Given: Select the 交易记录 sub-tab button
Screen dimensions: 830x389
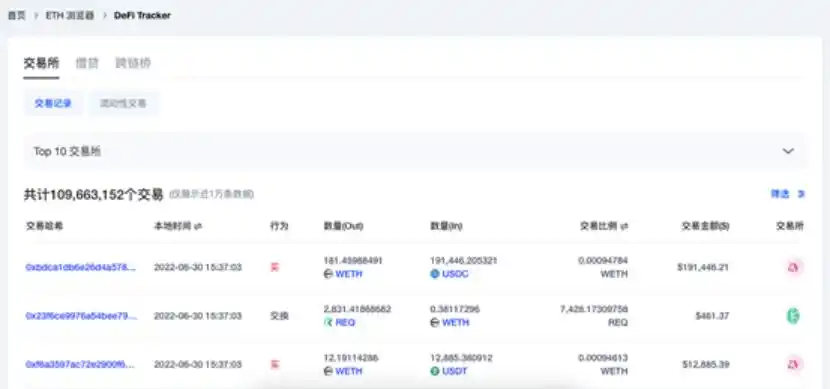Looking at the screenshot, I should tap(53, 104).
